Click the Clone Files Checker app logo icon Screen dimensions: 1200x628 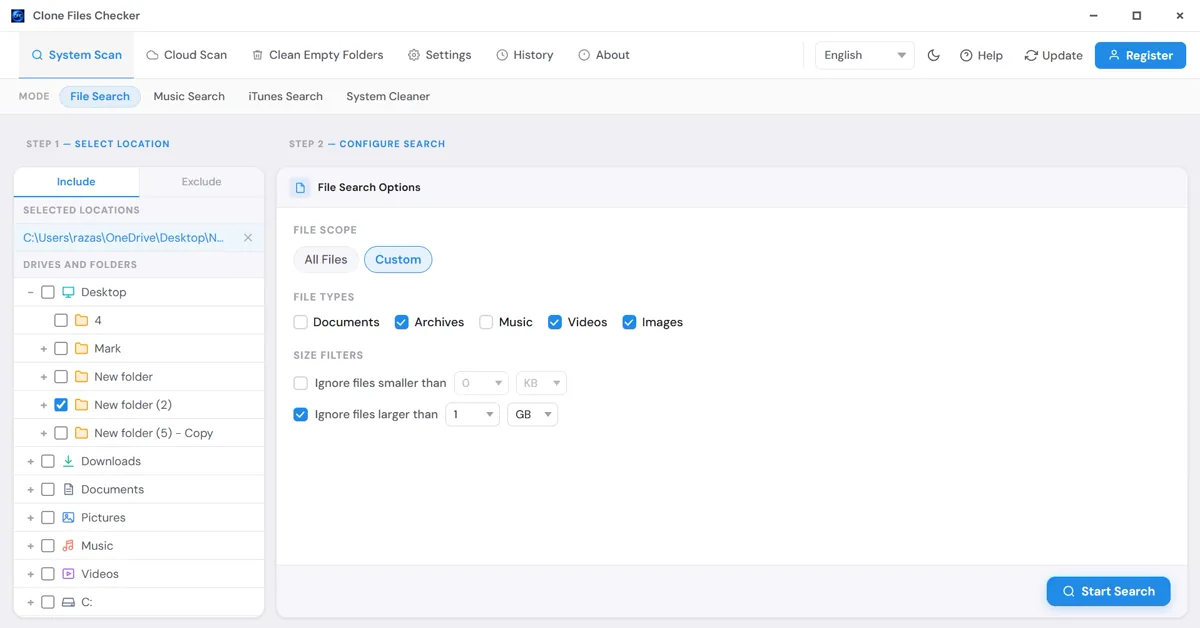click(x=17, y=16)
